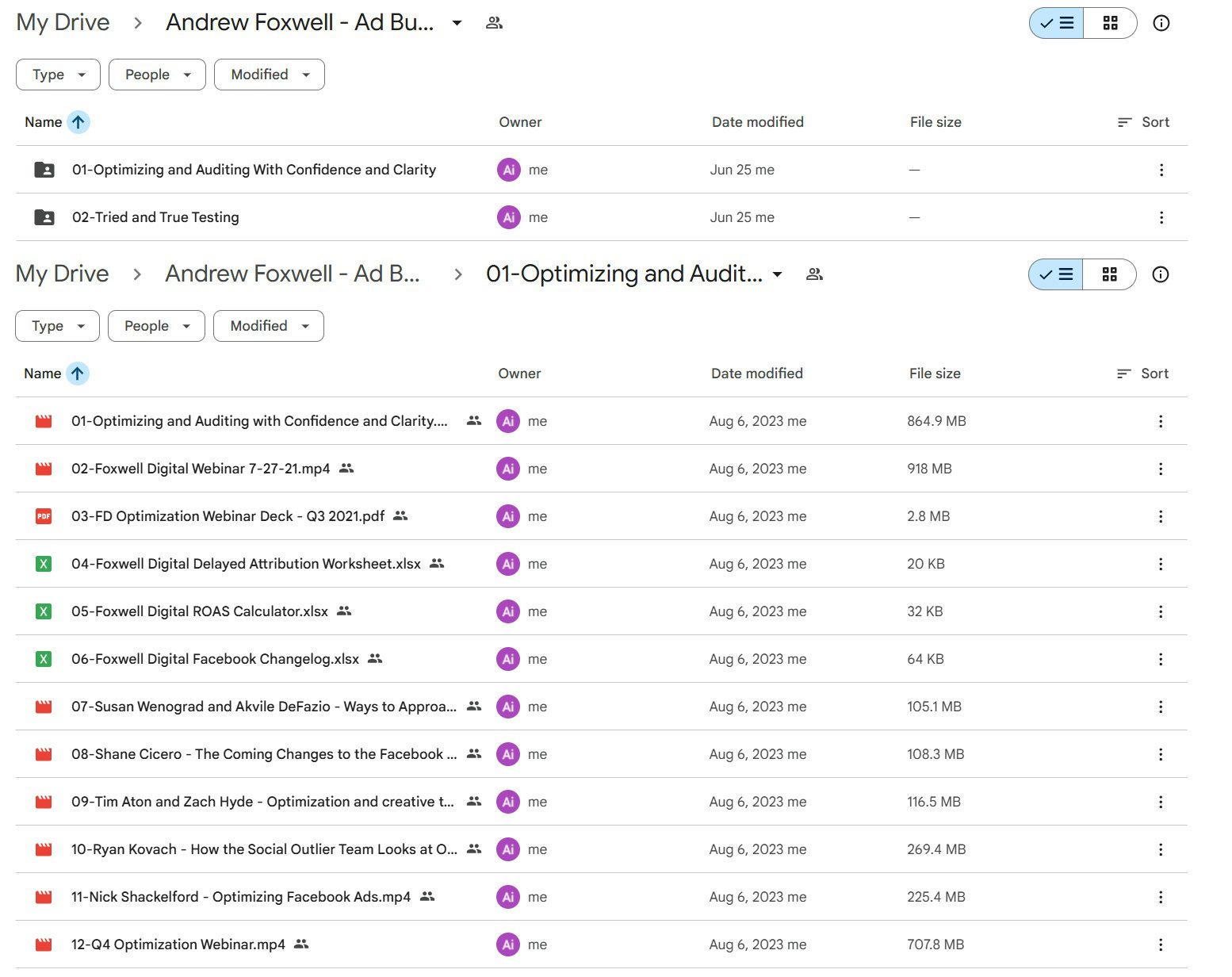1232x977 pixels.
Task: Click the shared icon beside 12-Q4 Optimization Webinar.mp4
Action: [301, 944]
